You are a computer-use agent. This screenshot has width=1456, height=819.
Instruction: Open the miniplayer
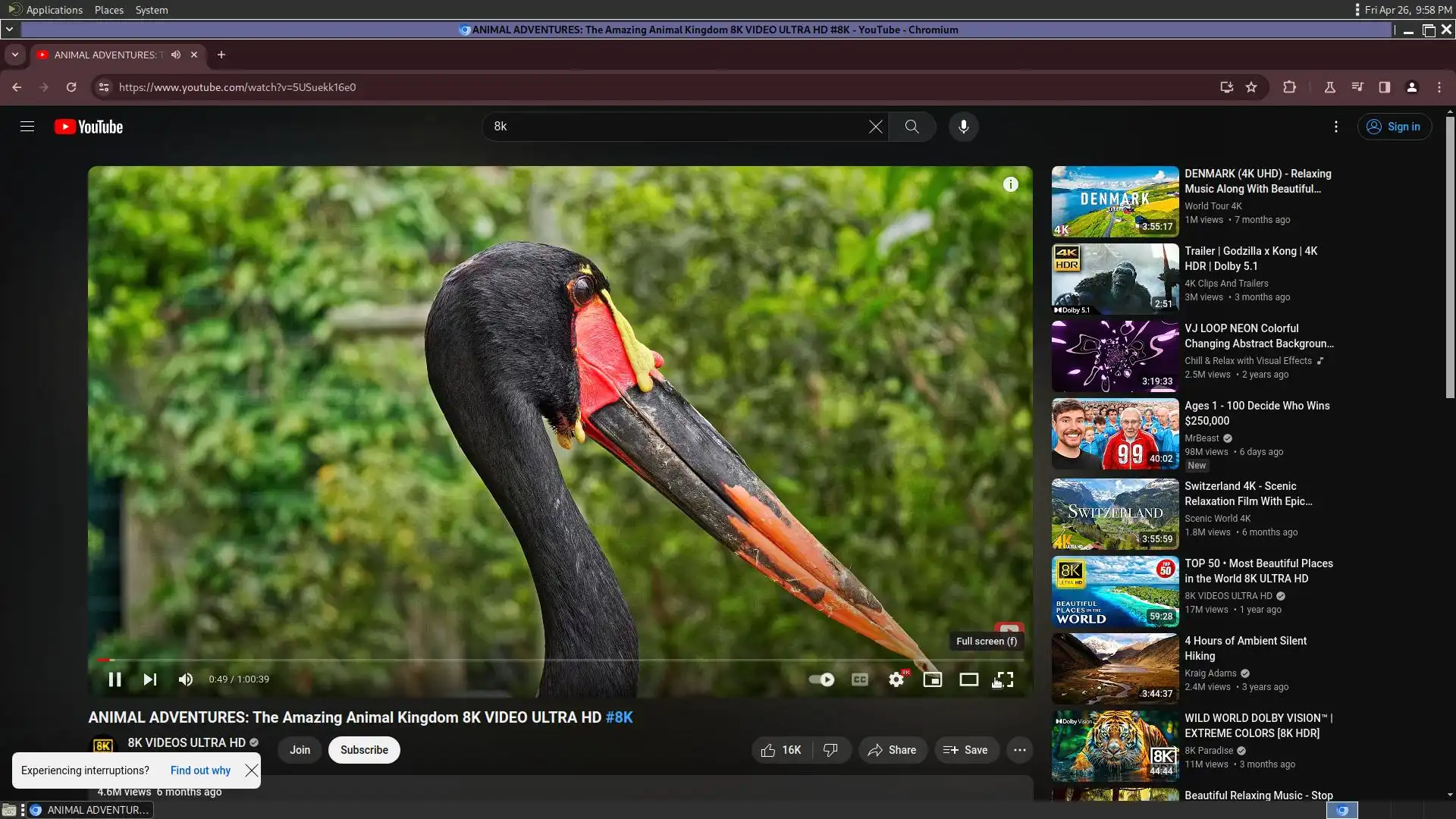(932, 679)
